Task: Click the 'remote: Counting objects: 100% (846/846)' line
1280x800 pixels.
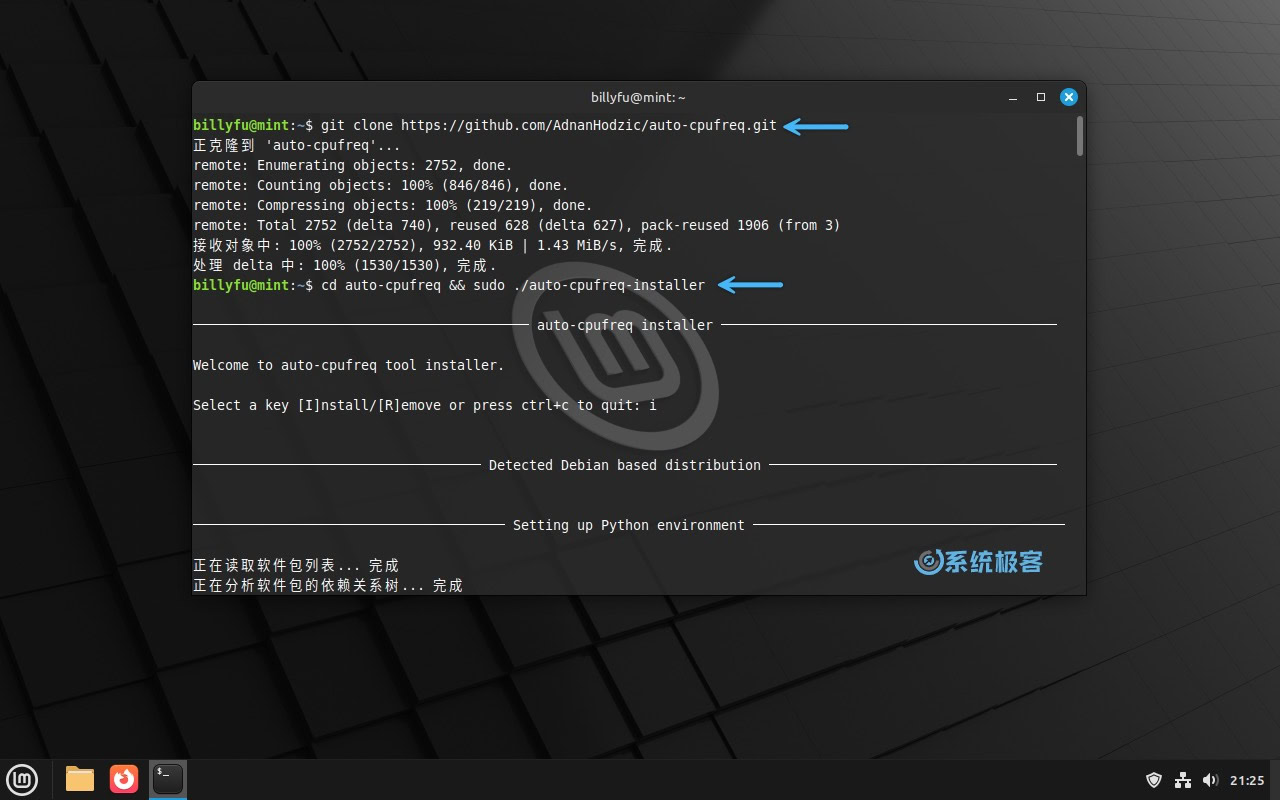Action: pos(381,186)
